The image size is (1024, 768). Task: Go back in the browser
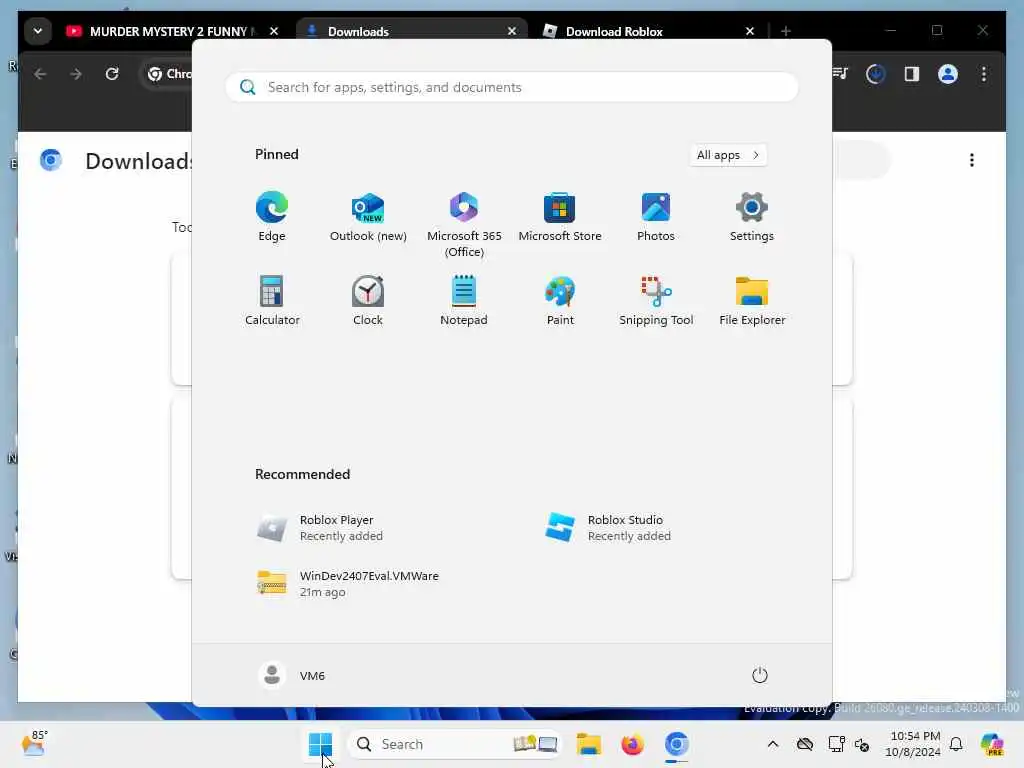tap(40, 74)
